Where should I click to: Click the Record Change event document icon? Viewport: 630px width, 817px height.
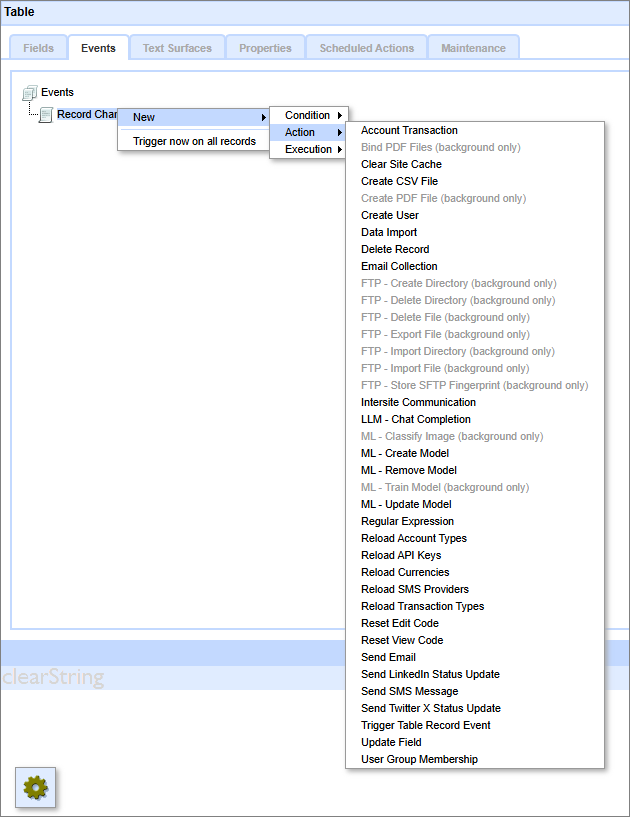[x=46, y=115]
